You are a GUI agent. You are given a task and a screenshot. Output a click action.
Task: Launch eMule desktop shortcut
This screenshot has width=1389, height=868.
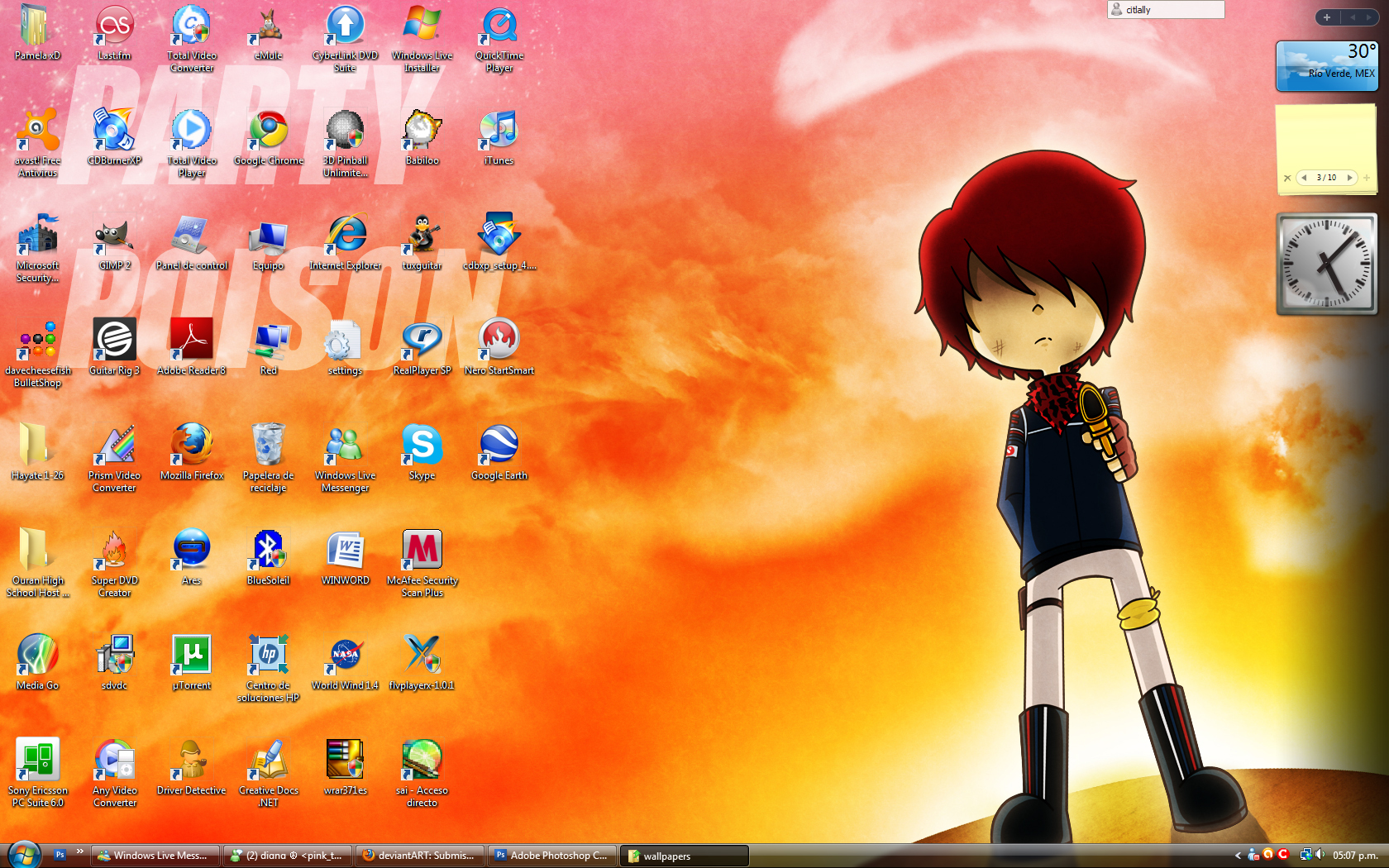click(x=268, y=32)
